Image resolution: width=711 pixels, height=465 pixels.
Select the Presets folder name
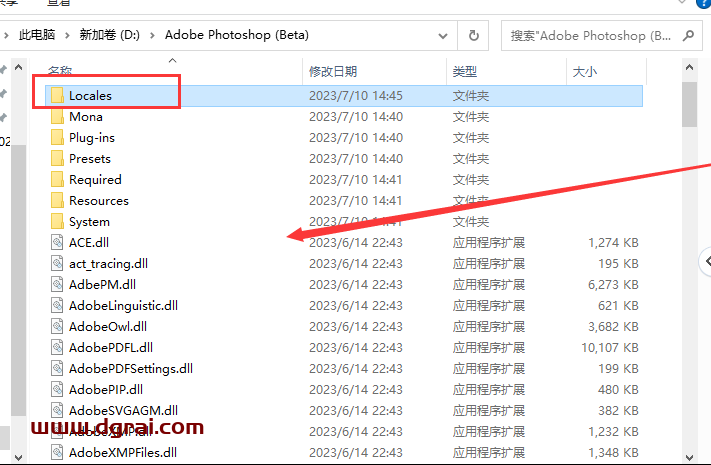click(90, 159)
